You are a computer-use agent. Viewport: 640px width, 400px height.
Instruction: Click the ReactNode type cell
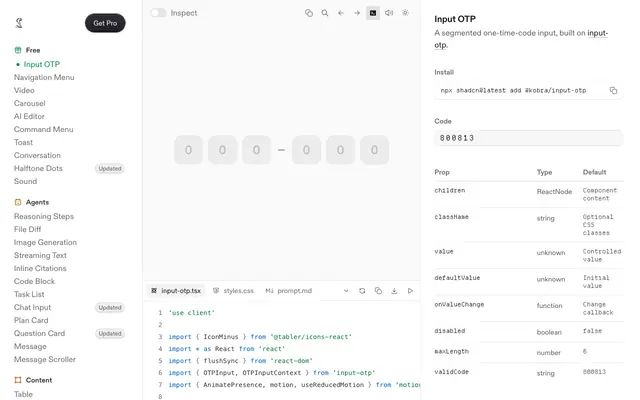pos(554,191)
